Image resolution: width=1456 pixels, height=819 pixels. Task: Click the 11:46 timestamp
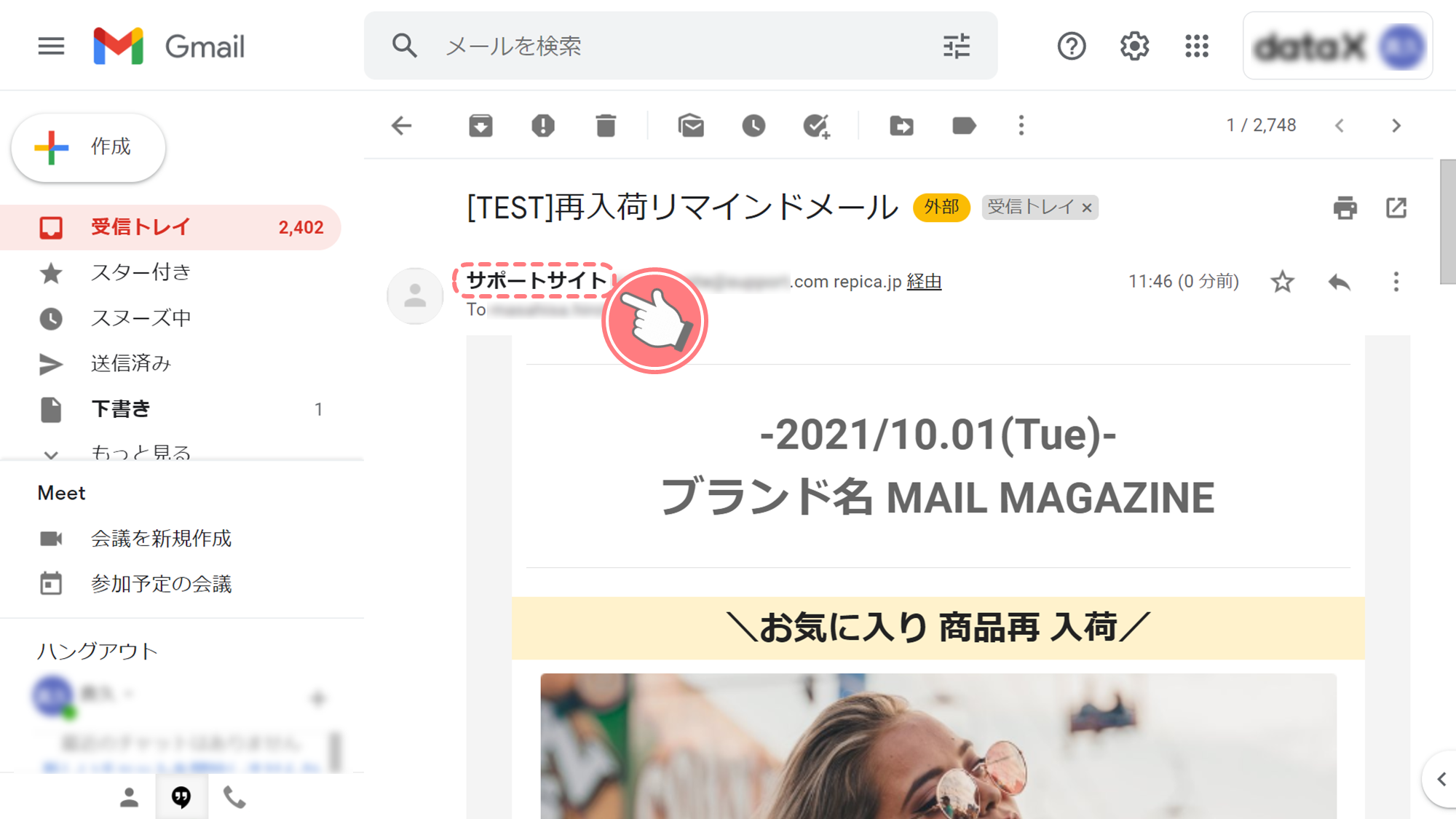[1184, 282]
